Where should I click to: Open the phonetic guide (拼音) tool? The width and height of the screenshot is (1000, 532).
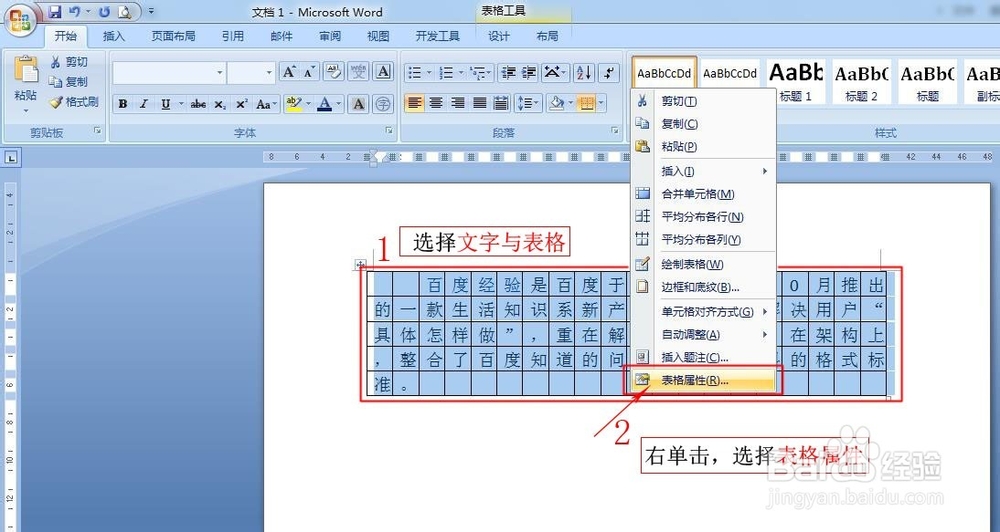[358, 73]
